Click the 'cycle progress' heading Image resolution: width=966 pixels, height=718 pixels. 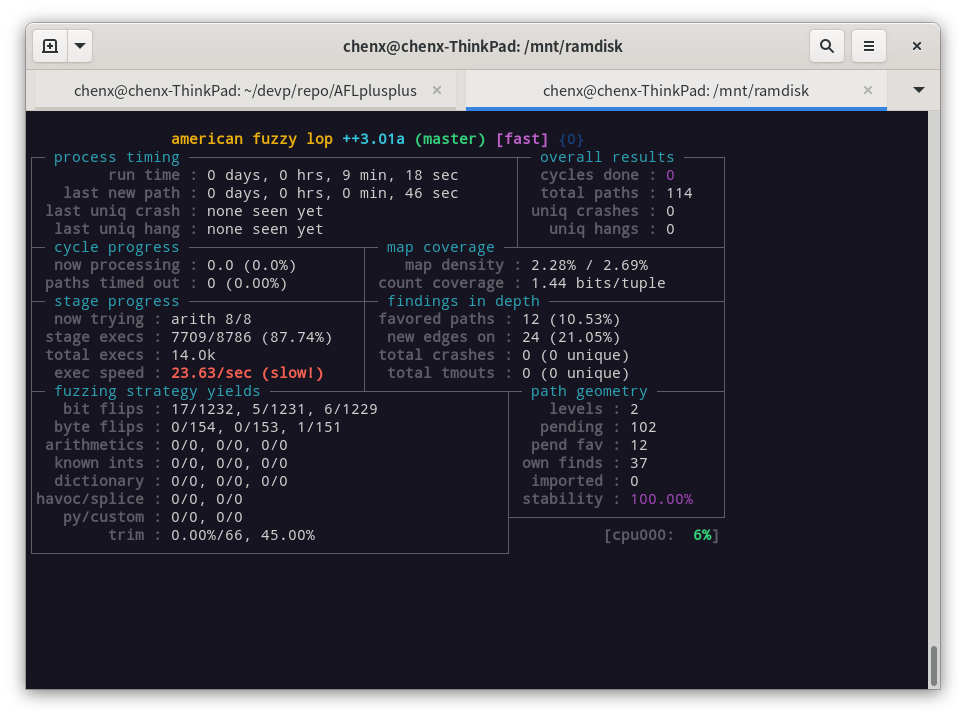pyautogui.click(x=116, y=247)
